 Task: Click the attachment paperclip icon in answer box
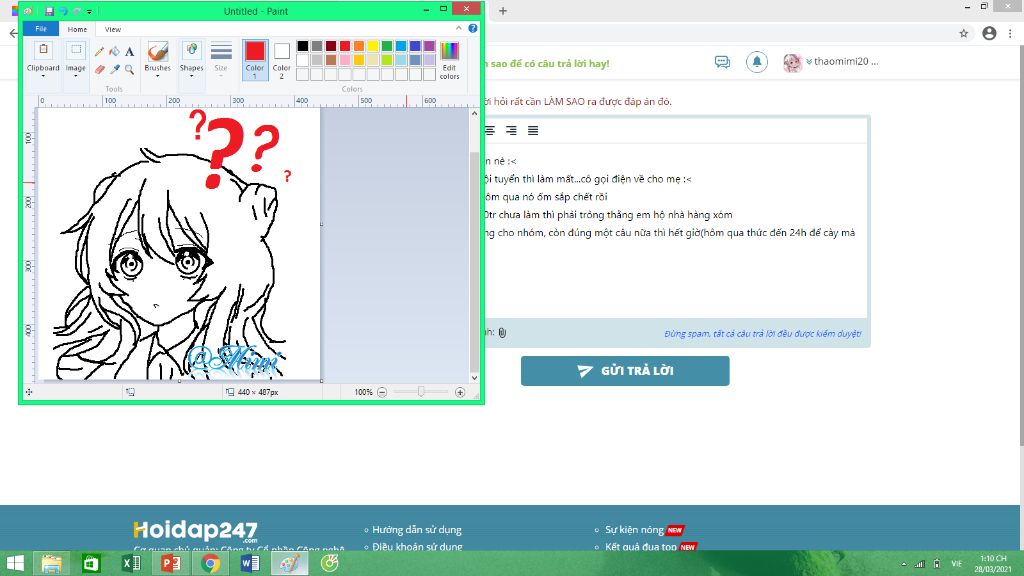[502, 332]
